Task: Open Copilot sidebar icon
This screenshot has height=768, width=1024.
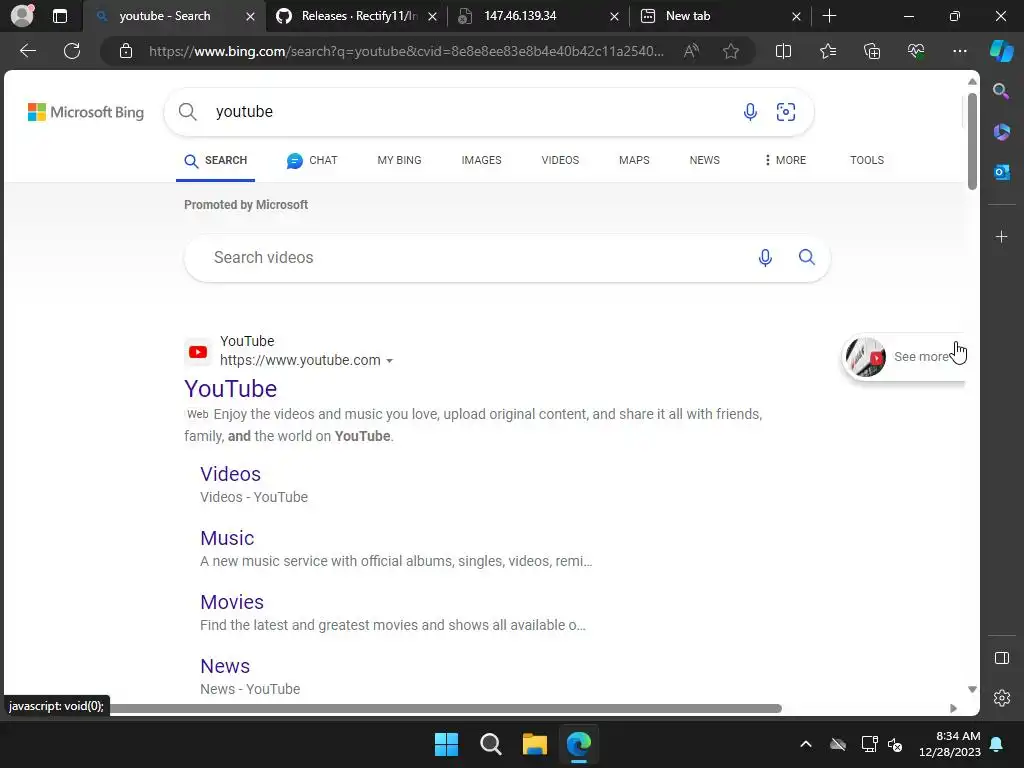Action: click(1002, 51)
